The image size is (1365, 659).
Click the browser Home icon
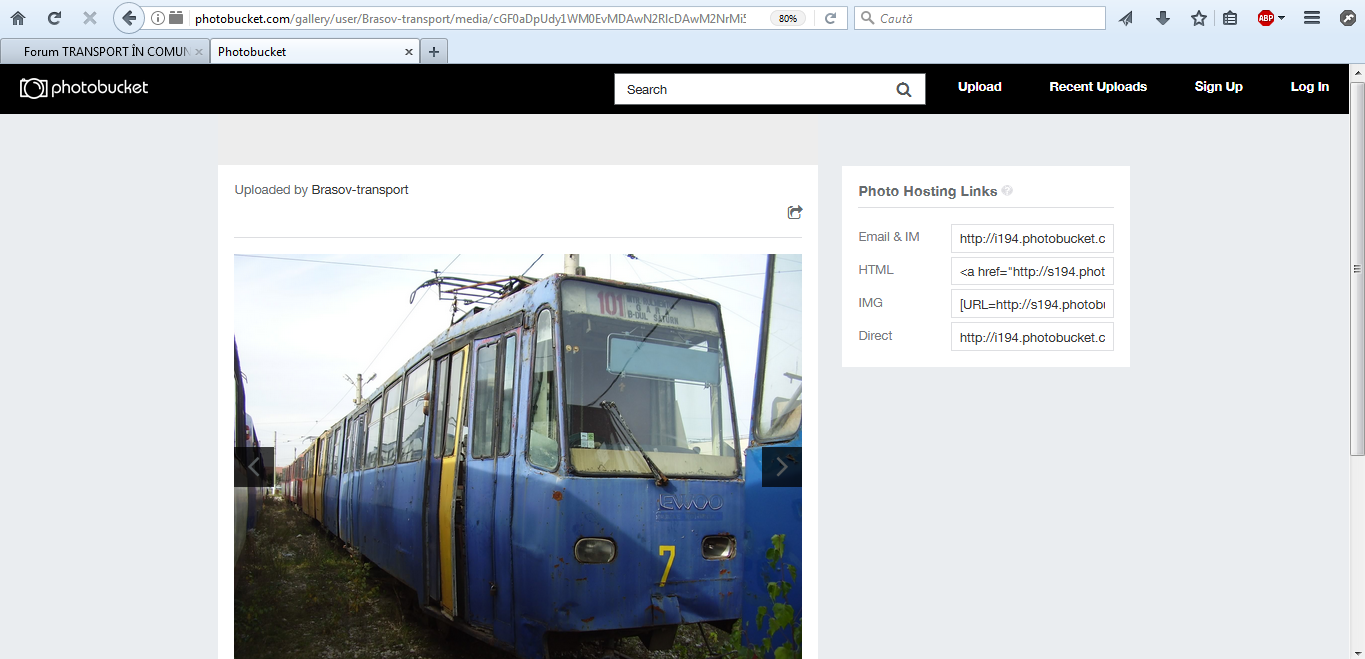click(18, 18)
